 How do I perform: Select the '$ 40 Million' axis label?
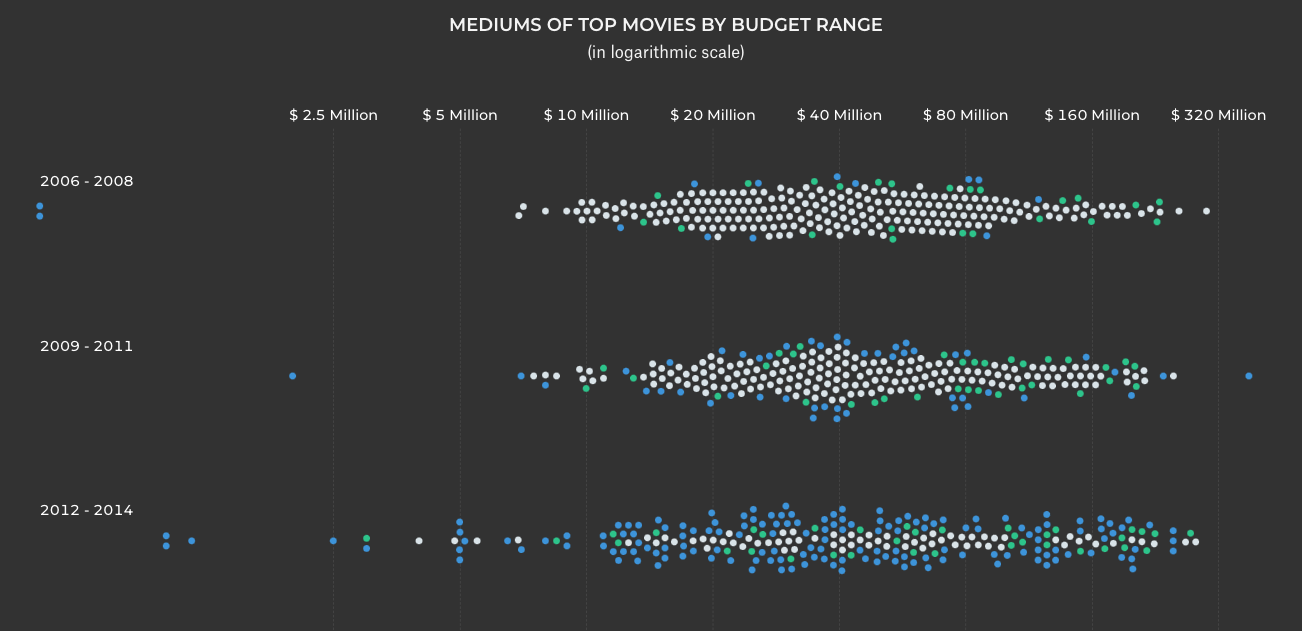point(839,115)
